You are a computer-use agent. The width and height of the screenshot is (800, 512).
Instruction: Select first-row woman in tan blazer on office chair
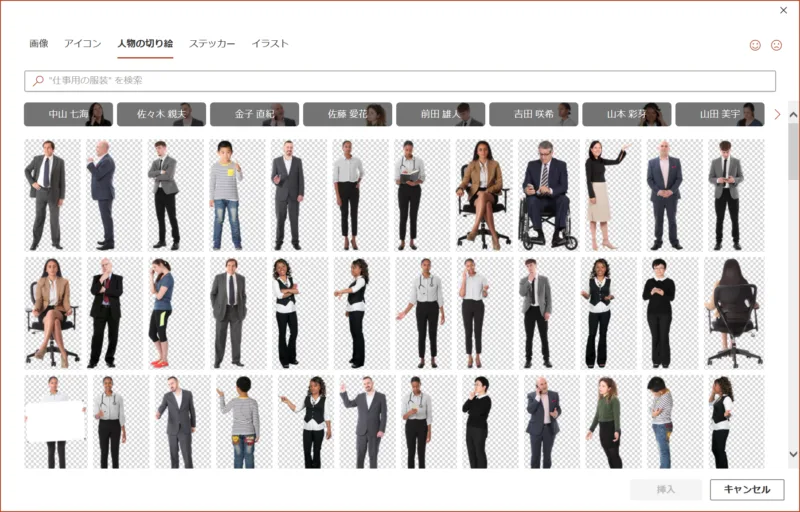click(x=483, y=195)
